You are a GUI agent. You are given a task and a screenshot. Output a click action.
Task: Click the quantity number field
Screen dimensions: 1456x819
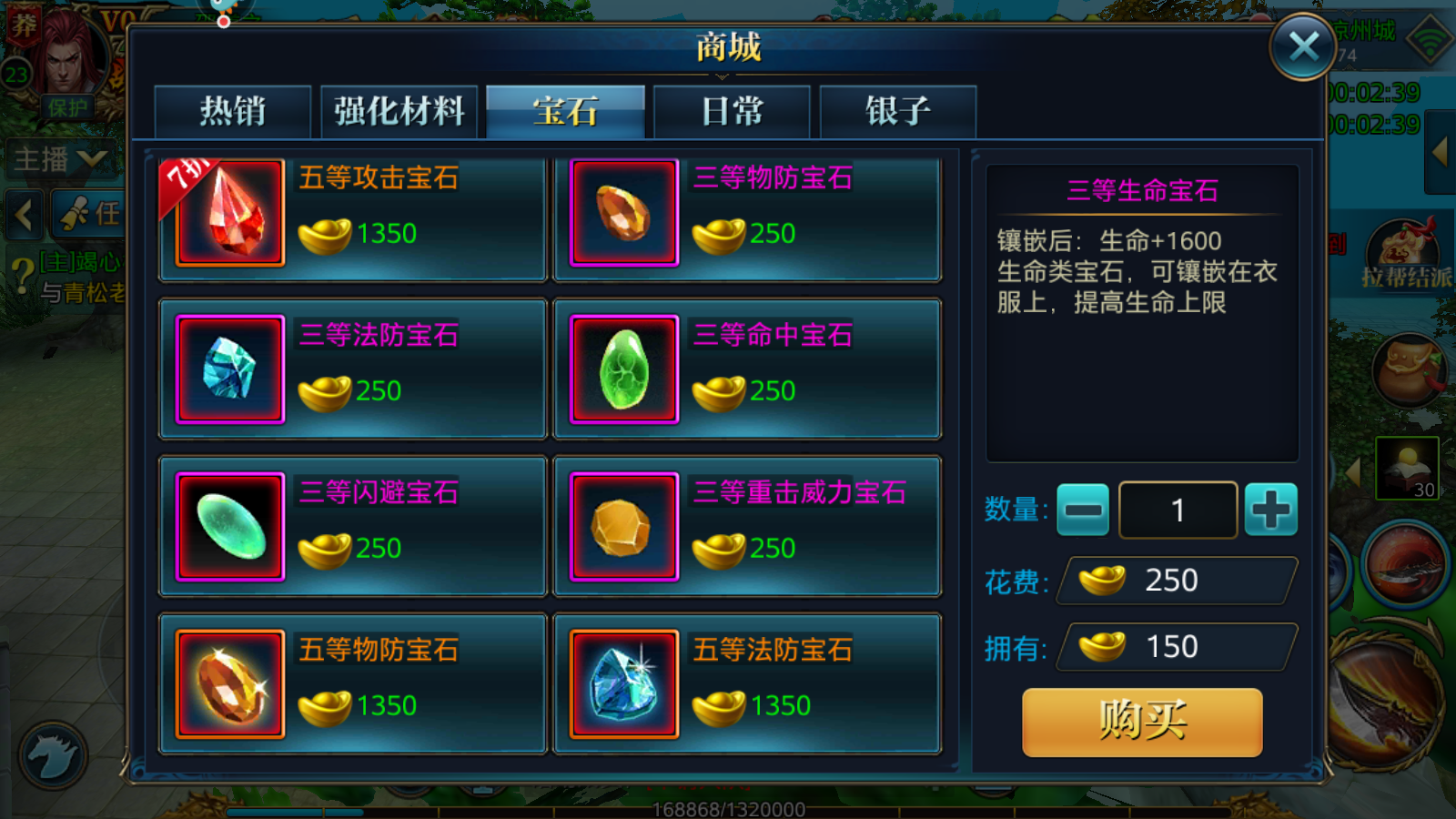click(1178, 511)
